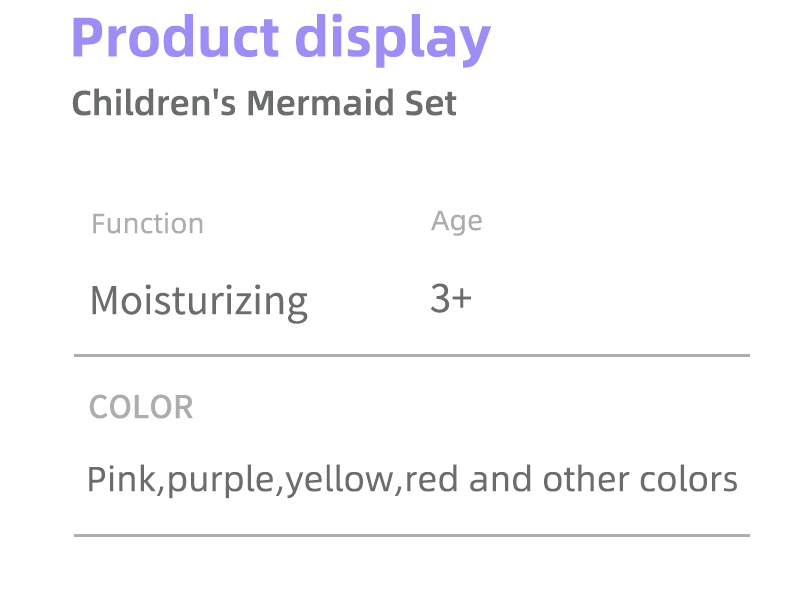This screenshot has width=790, height=609.
Task: Click the "Age" label
Action: 456,222
